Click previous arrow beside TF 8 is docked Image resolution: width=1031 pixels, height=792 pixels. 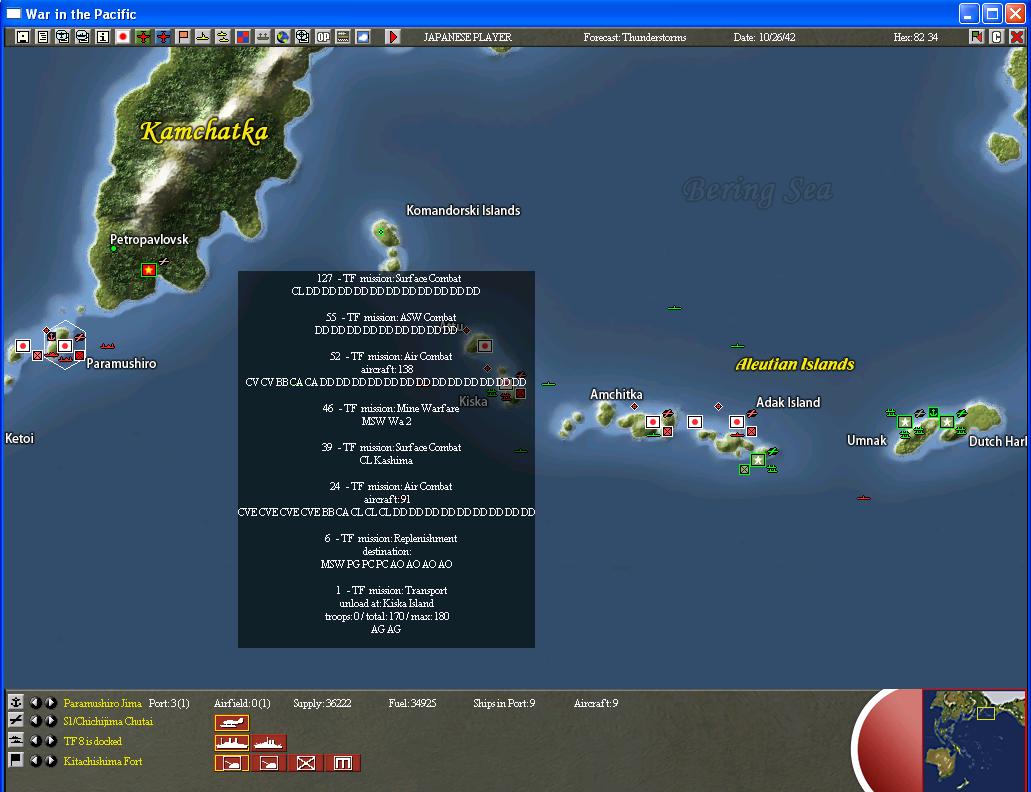click(36, 741)
